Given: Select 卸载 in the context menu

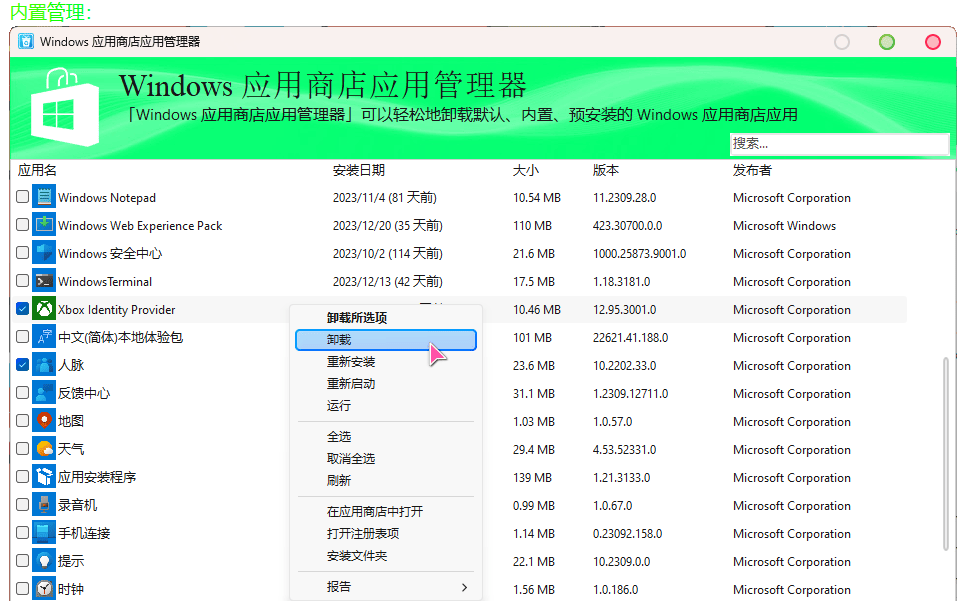Looking at the screenshot, I should (386, 340).
